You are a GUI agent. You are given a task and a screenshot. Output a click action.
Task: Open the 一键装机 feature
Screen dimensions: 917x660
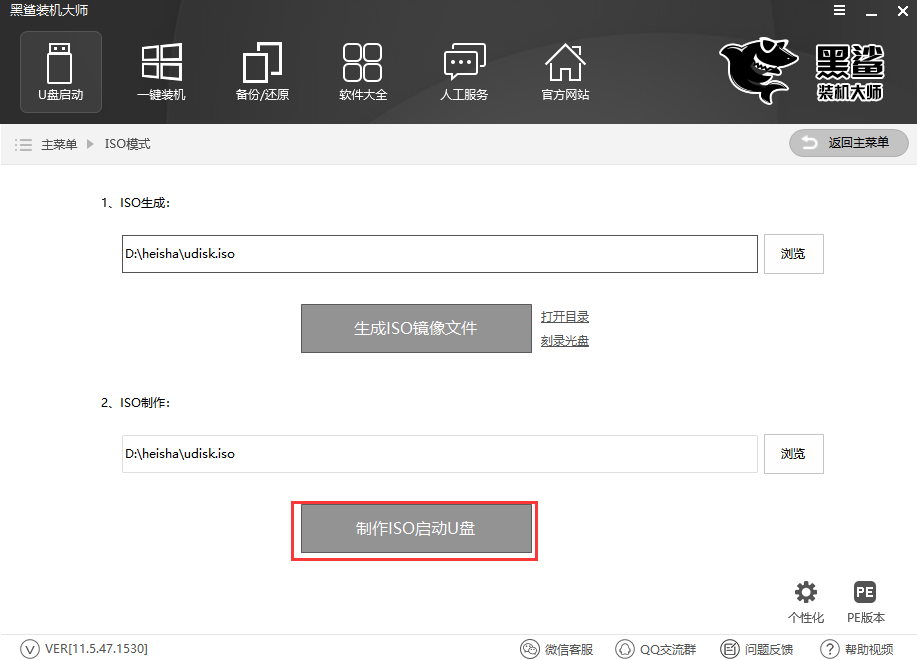tap(161, 71)
